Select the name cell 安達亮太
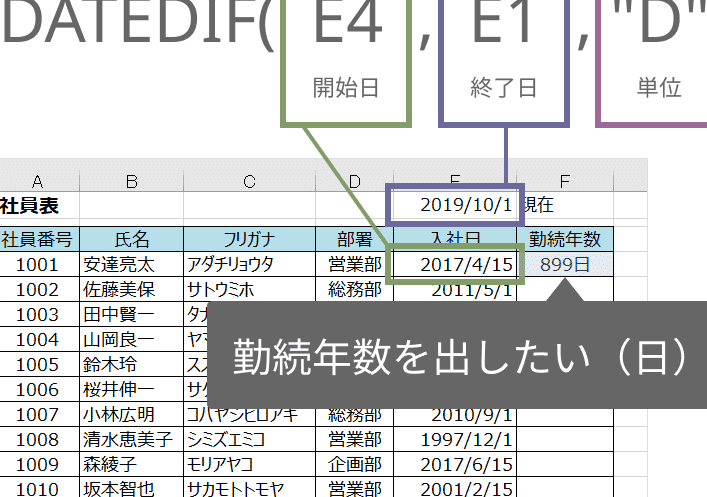 [x=131, y=265]
